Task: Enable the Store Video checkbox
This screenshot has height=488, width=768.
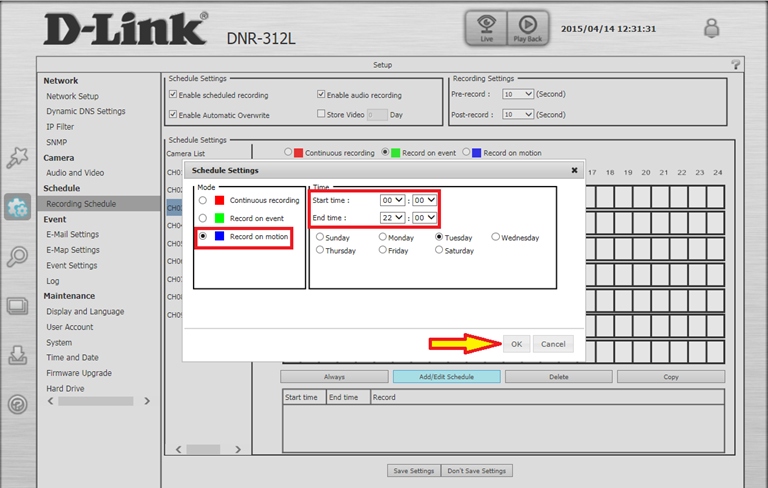Action: click(x=322, y=114)
